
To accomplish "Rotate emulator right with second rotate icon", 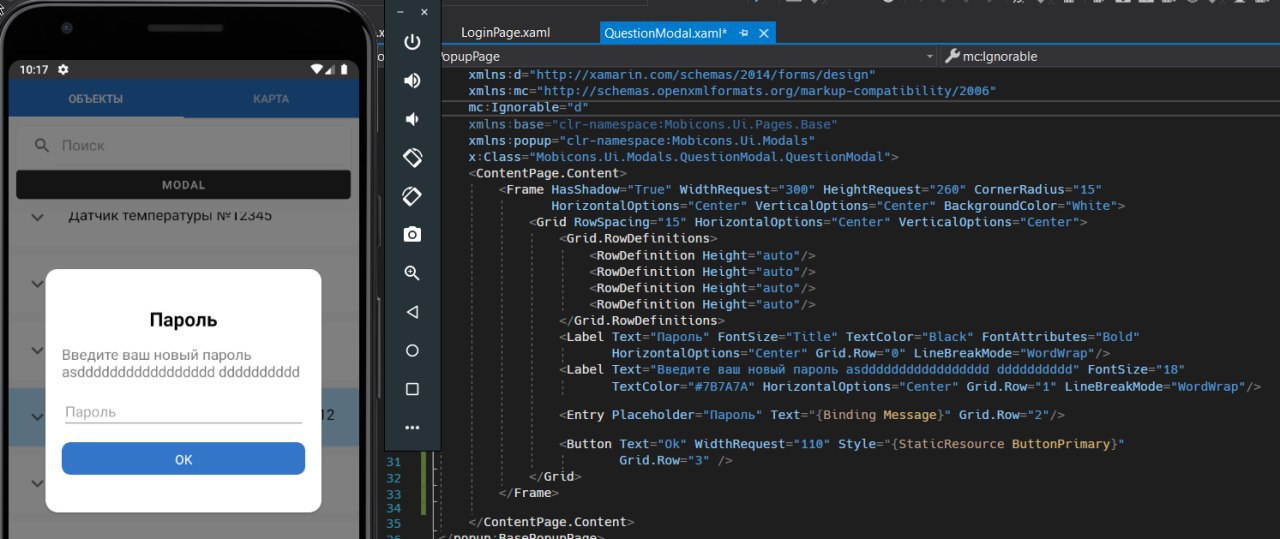I will [x=412, y=195].
